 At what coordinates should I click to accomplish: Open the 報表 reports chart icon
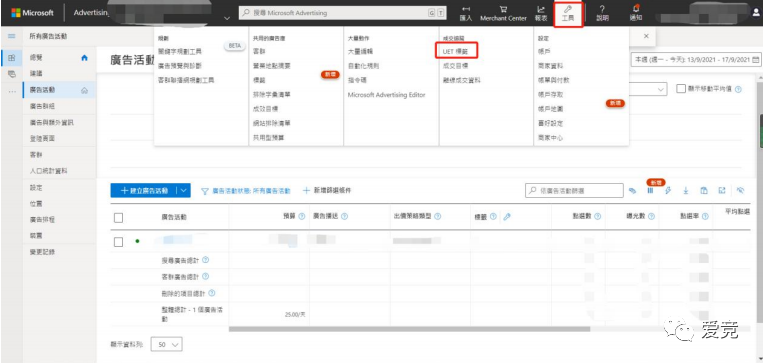[x=541, y=9]
